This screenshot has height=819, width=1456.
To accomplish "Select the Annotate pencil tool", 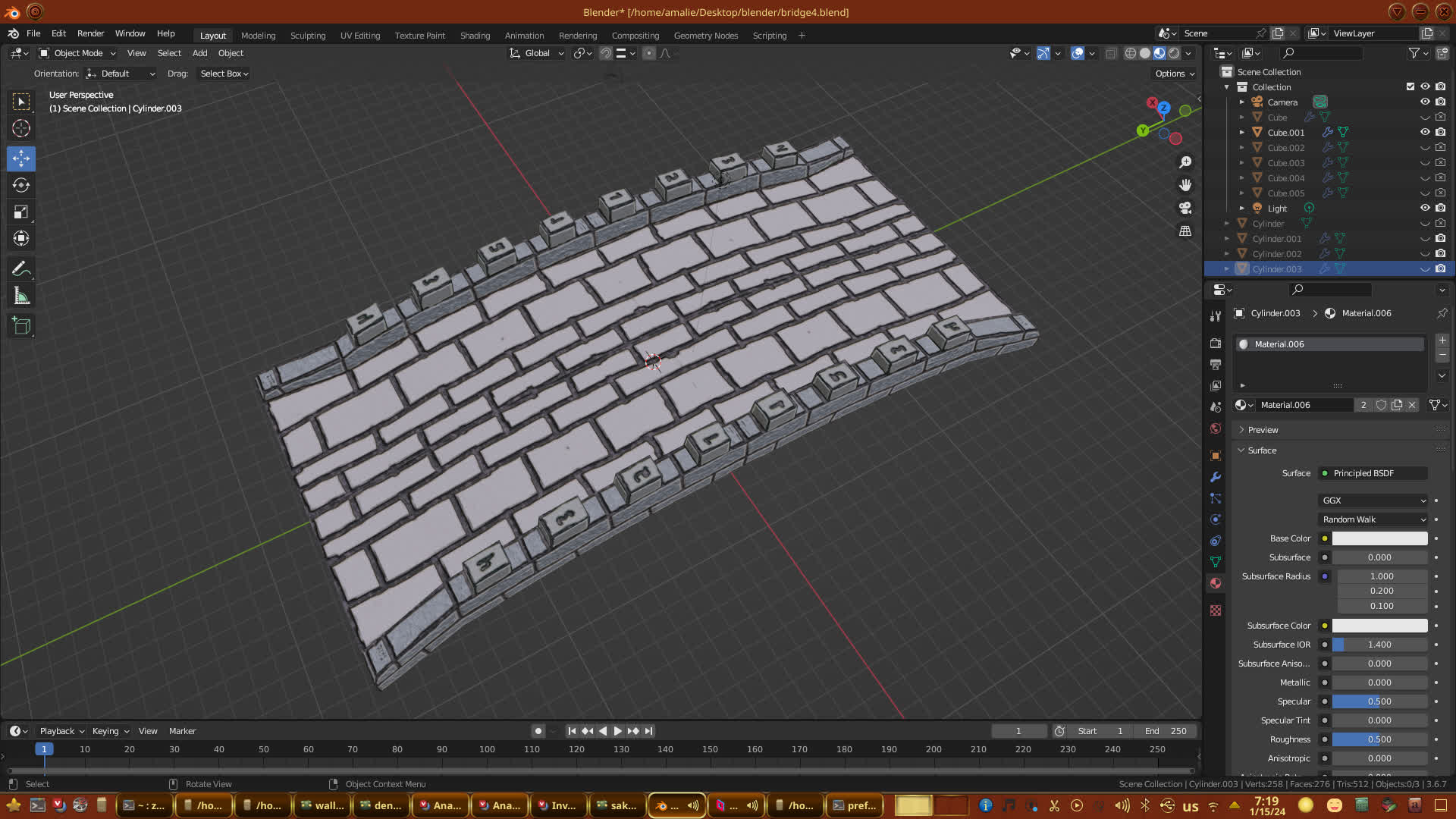I will point(21,269).
